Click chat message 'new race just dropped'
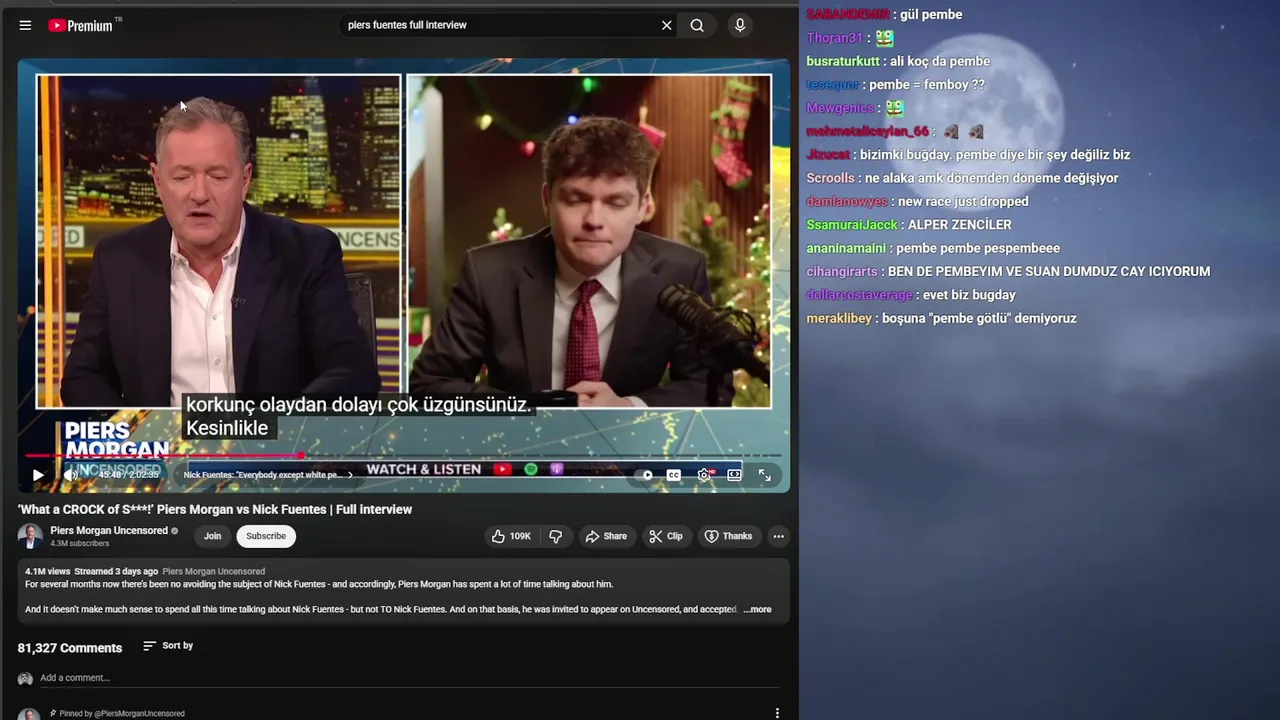The image size is (1280, 720). 963,201
